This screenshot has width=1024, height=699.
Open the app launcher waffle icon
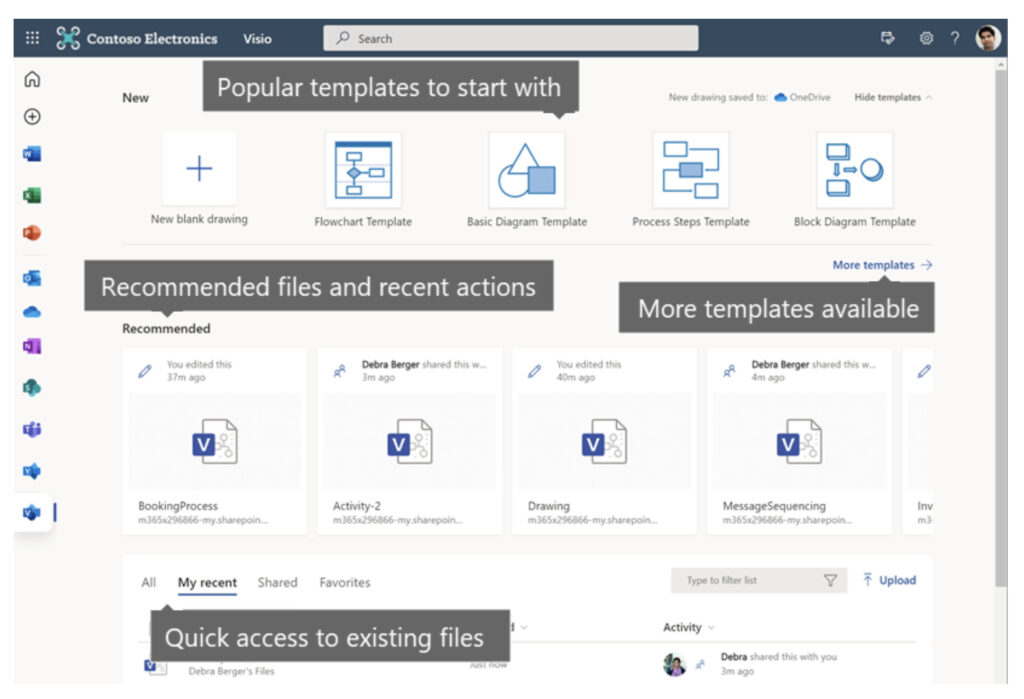(32, 38)
